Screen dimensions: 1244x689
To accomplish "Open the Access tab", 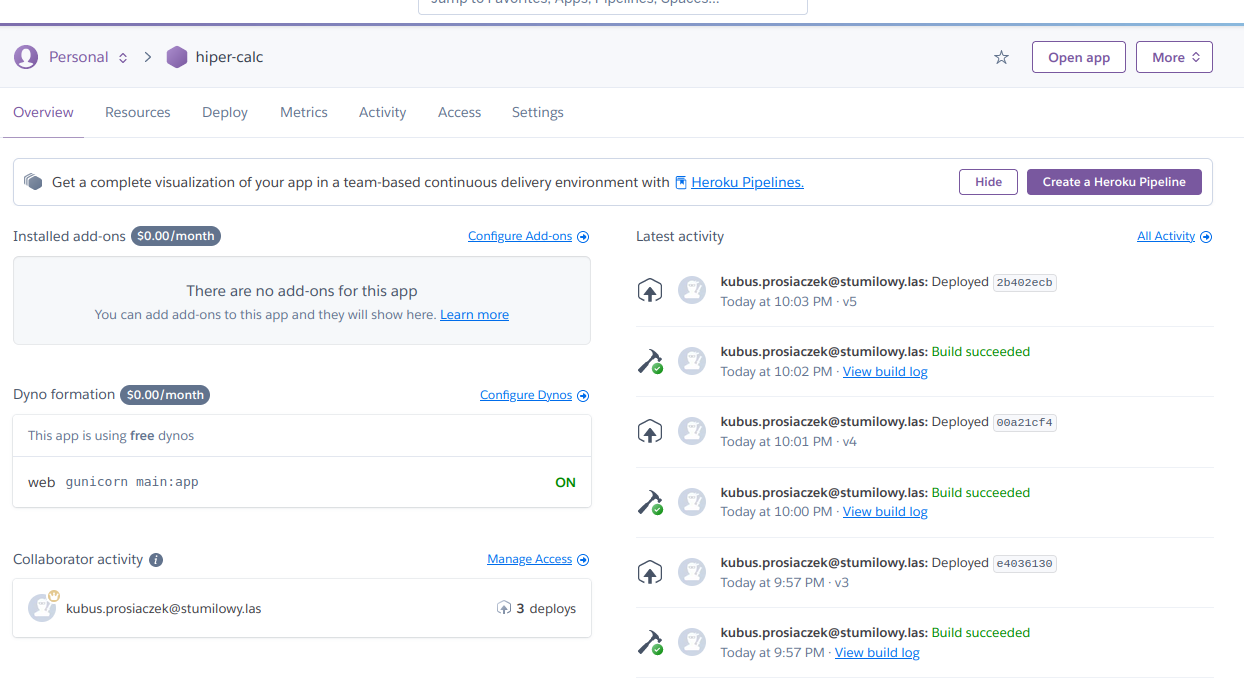I will click(x=460, y=112).
